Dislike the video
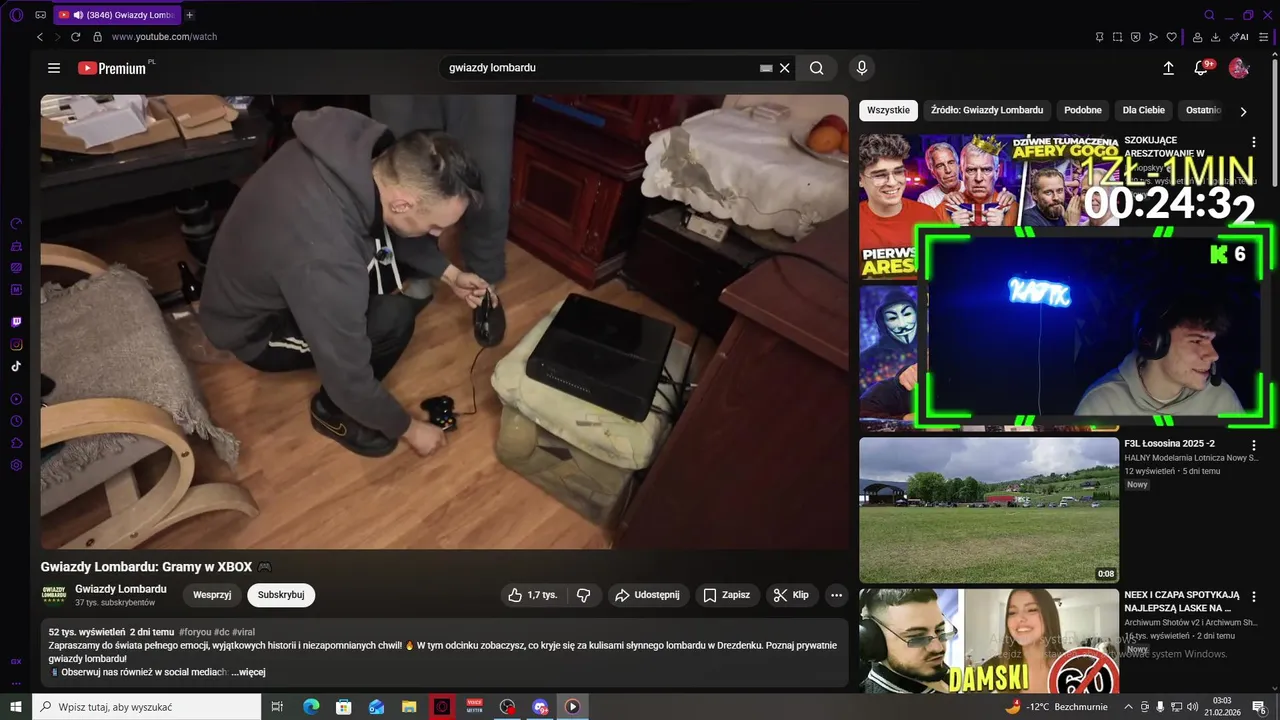Viewport: 1280px width, 720px height. tap(584, 595)
